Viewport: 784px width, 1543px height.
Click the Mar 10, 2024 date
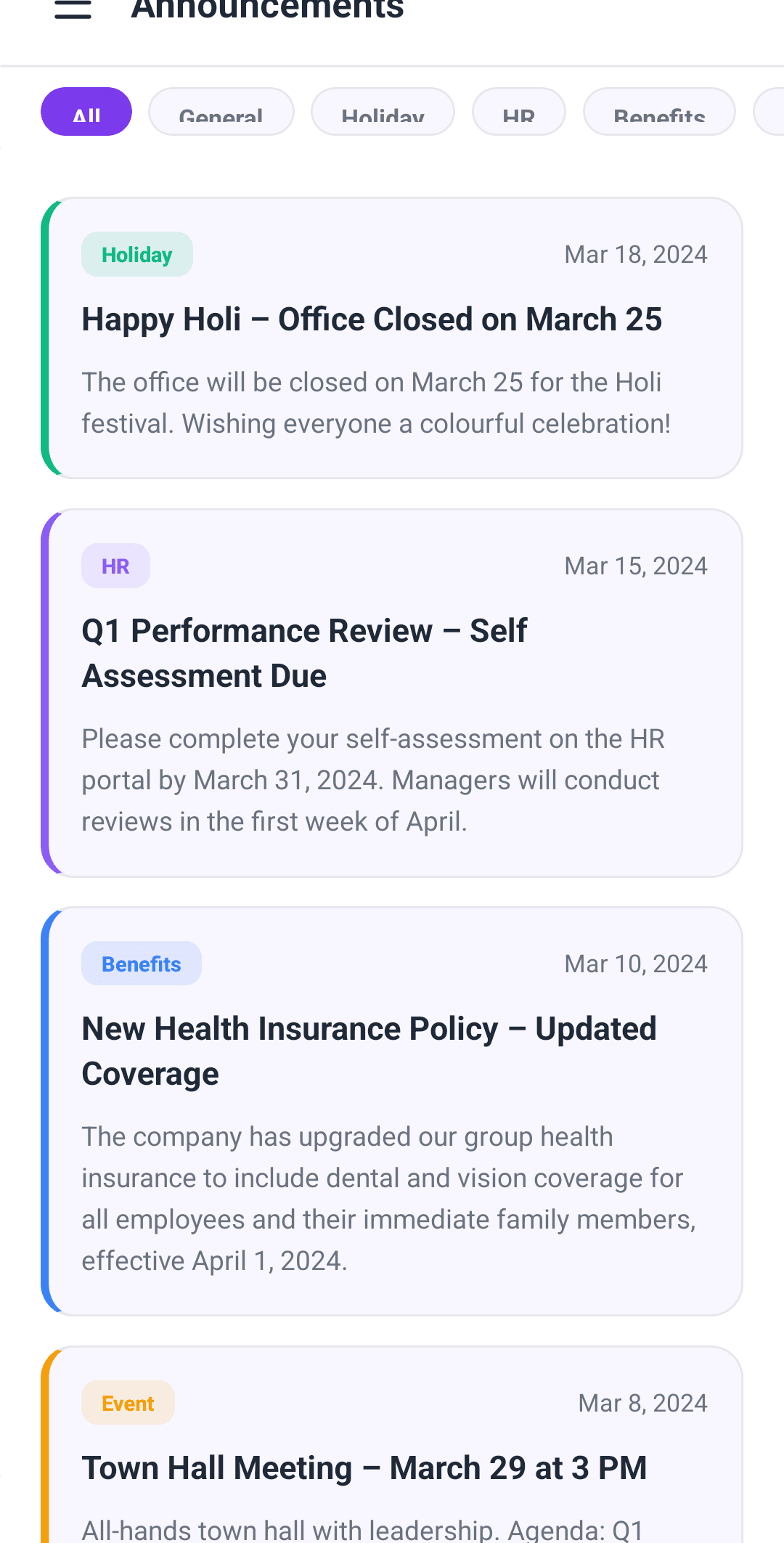[635, 964]
